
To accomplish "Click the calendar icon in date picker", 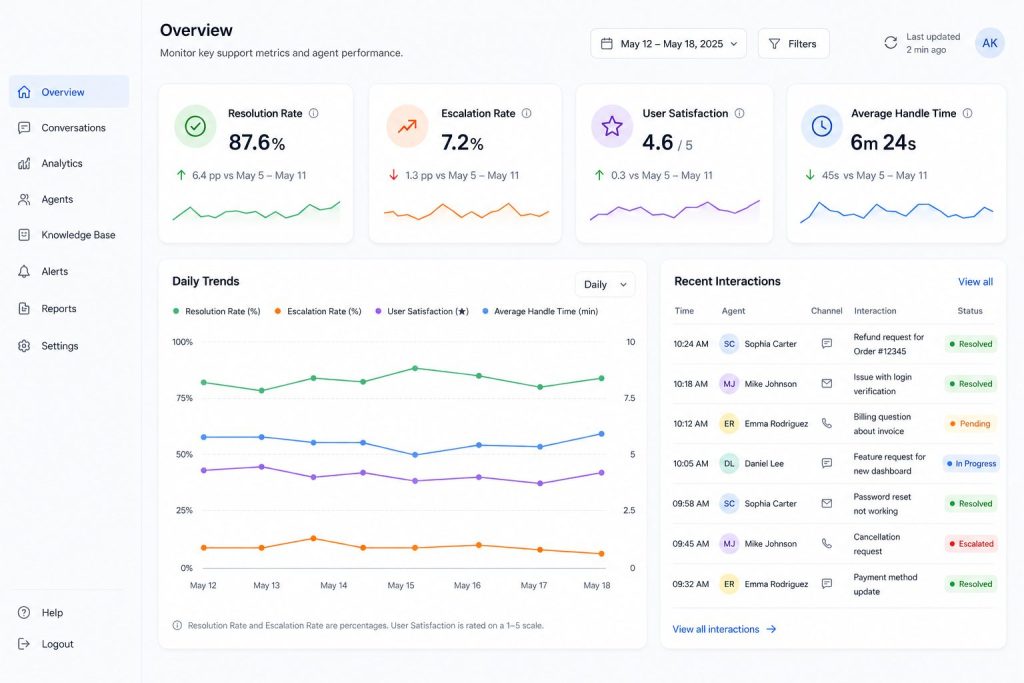I will coord(607,44).
